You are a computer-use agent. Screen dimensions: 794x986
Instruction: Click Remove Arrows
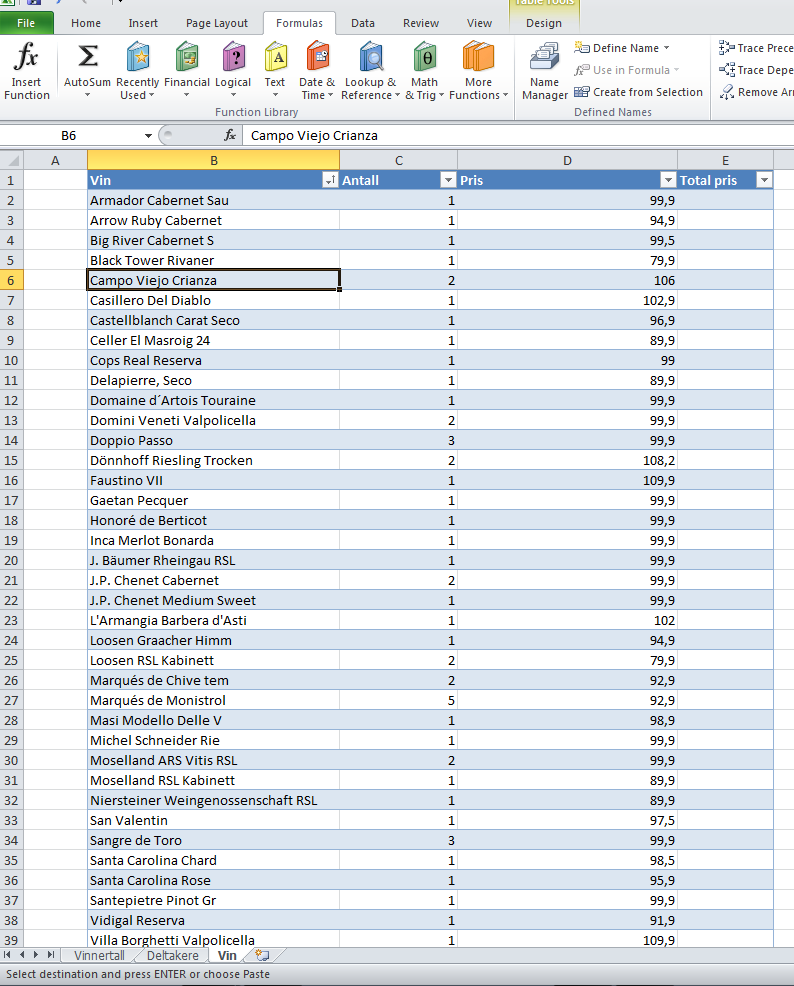pyautogui.click(x=756, y=92)
